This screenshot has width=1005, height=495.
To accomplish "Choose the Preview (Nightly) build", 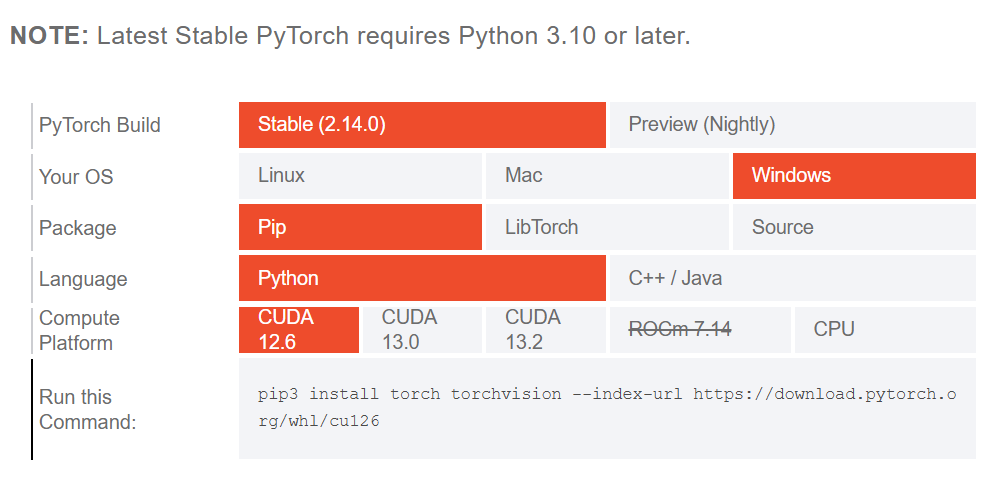I will [793, 124].
